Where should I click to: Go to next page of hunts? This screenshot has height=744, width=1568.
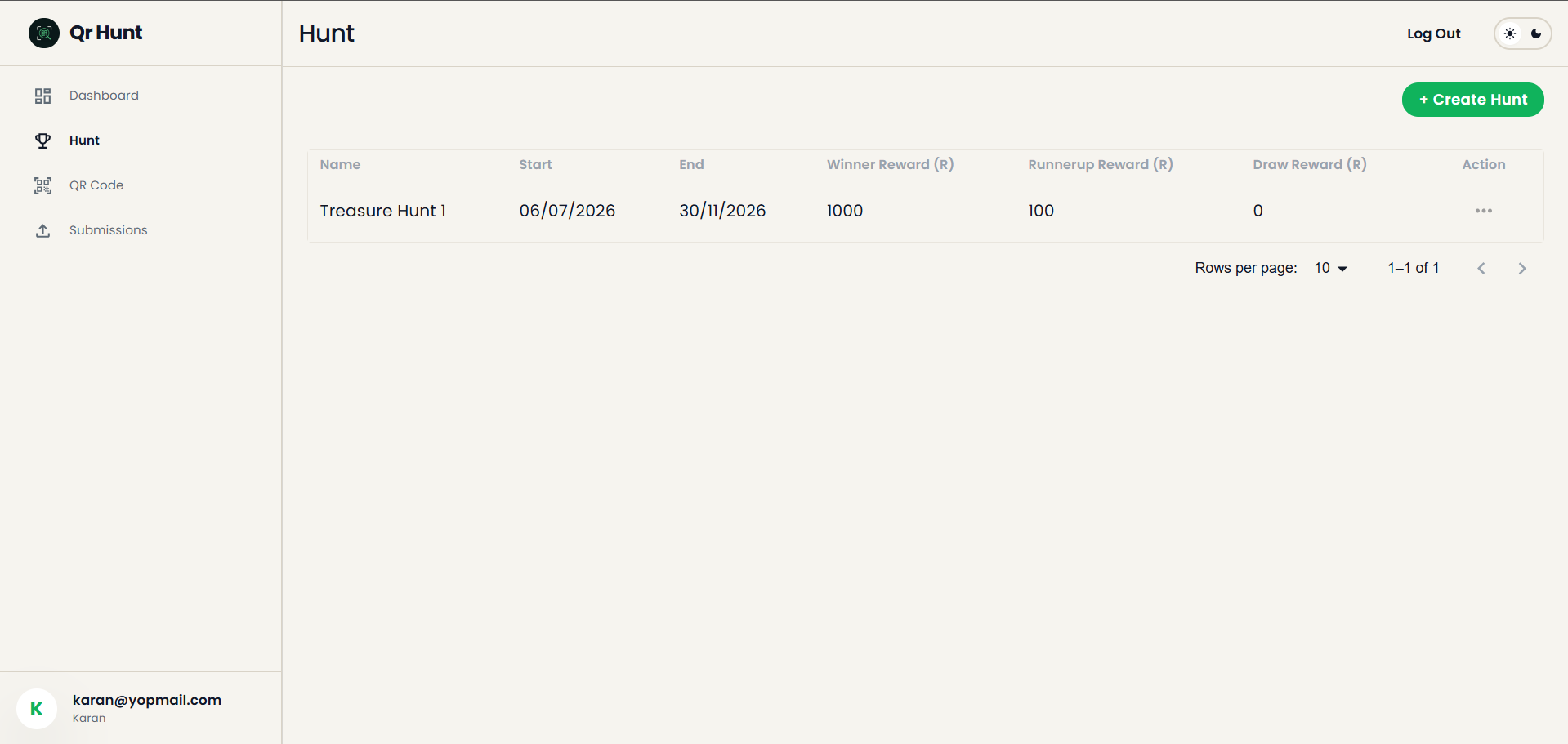pos(1521,268)
